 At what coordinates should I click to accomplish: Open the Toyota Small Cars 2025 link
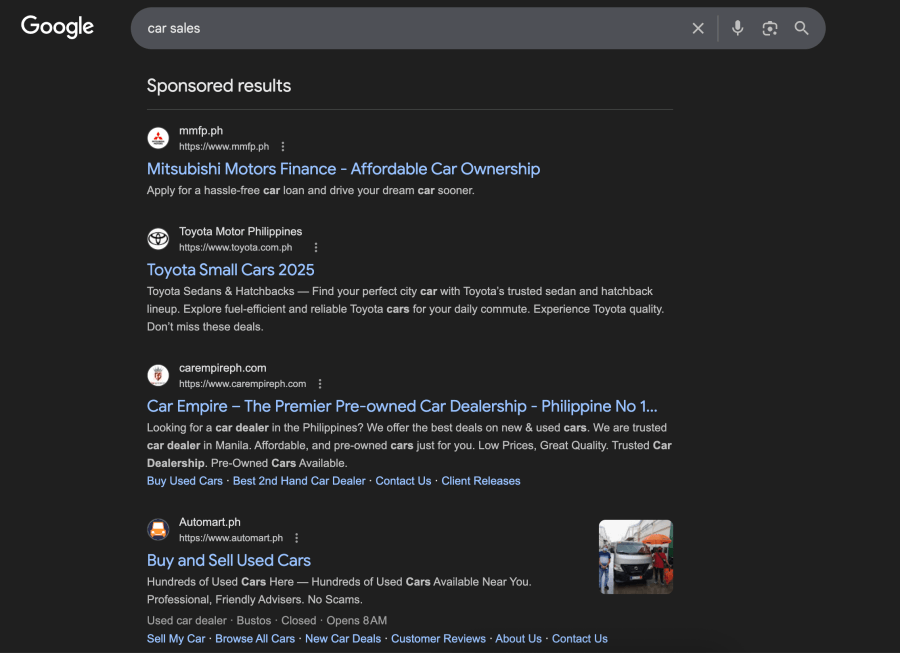[231, 270]
